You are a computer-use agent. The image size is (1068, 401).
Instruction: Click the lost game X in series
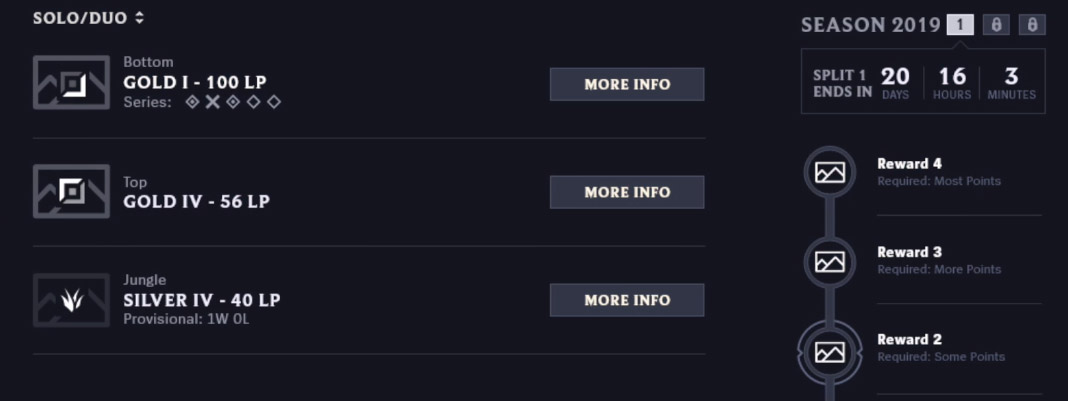click(x=213, y=102)
